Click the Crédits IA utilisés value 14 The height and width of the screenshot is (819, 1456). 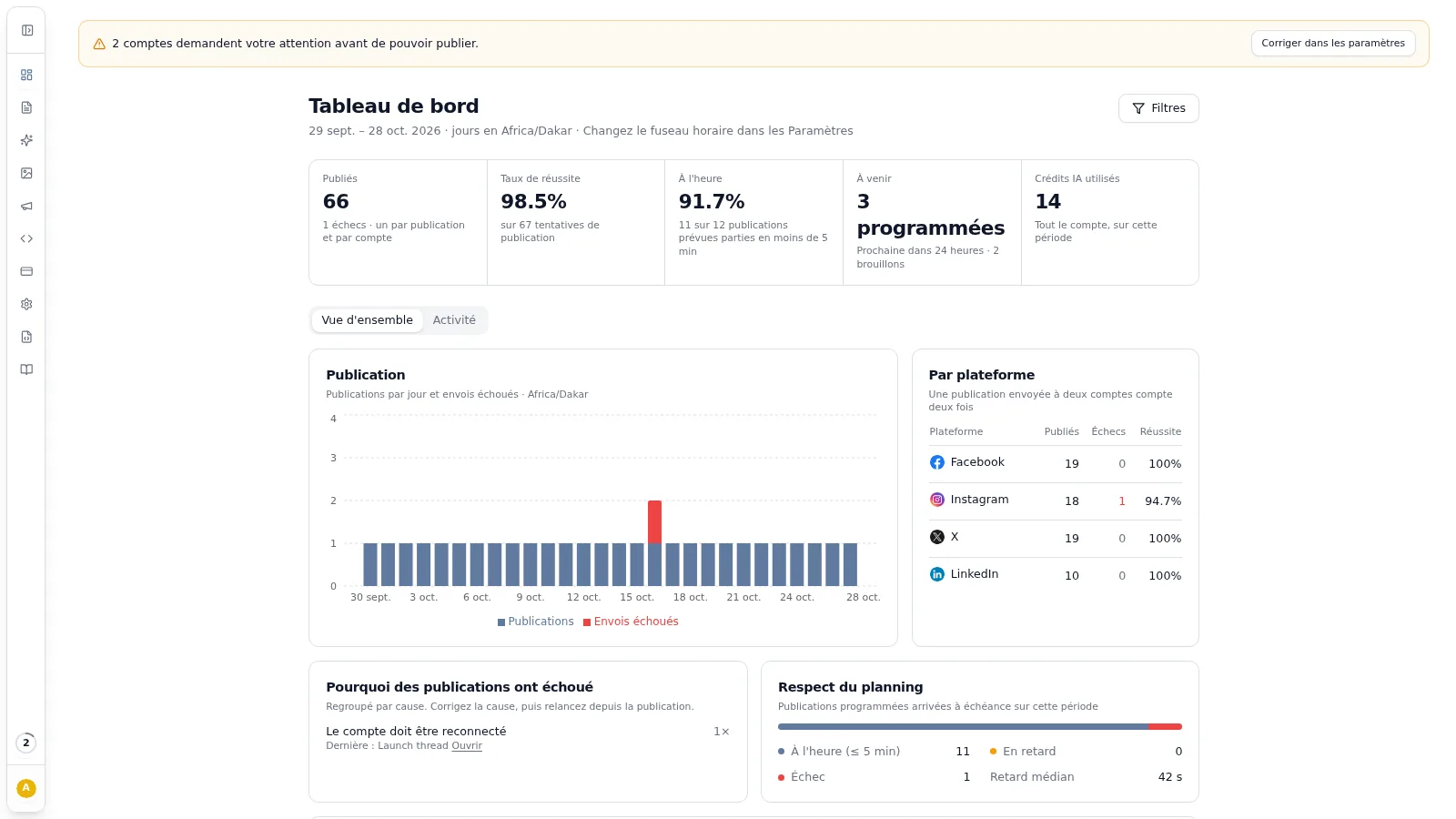(1047, 201)
